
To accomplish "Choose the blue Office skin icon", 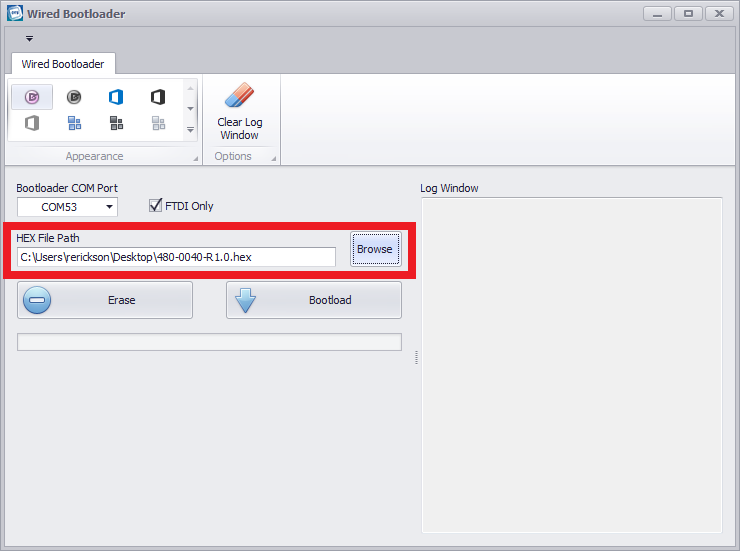I will pos(116,97).
